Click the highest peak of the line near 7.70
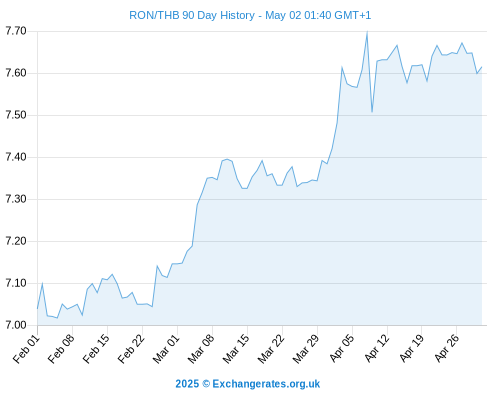The width and height of the screenshot is (495, 400). tap(367, 32)
